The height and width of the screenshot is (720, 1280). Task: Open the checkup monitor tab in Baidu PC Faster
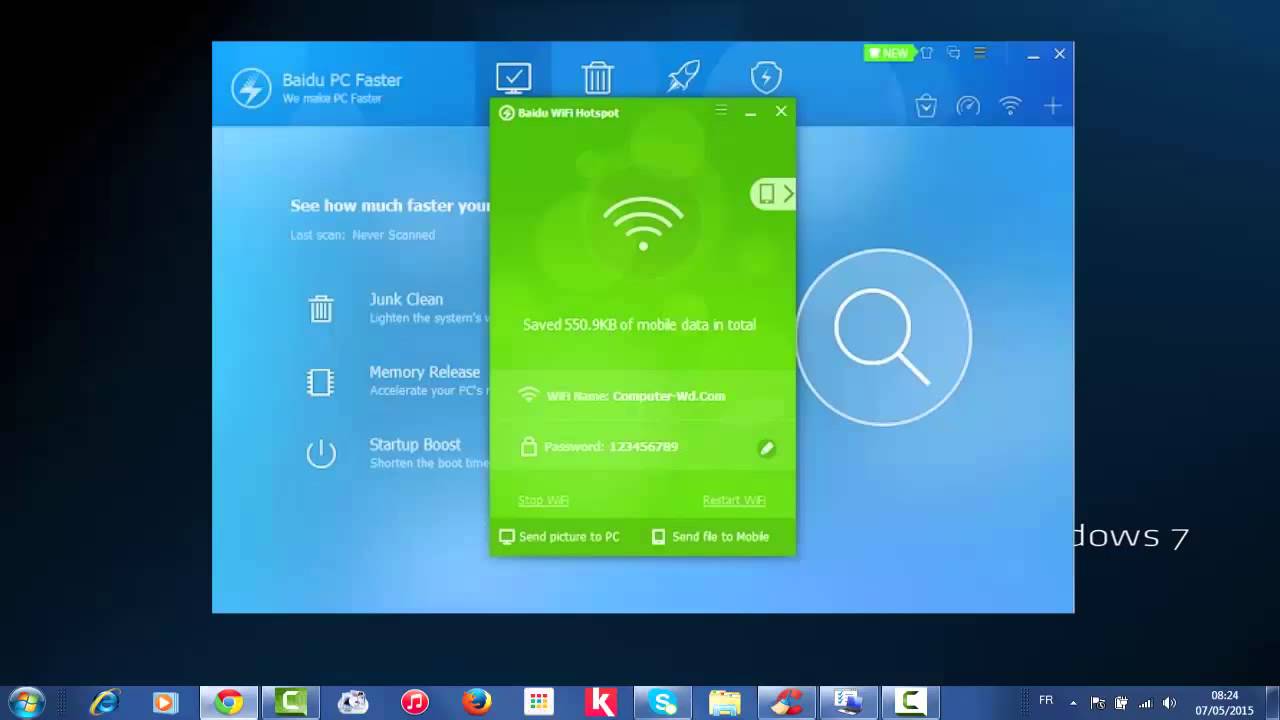[513, 77]
